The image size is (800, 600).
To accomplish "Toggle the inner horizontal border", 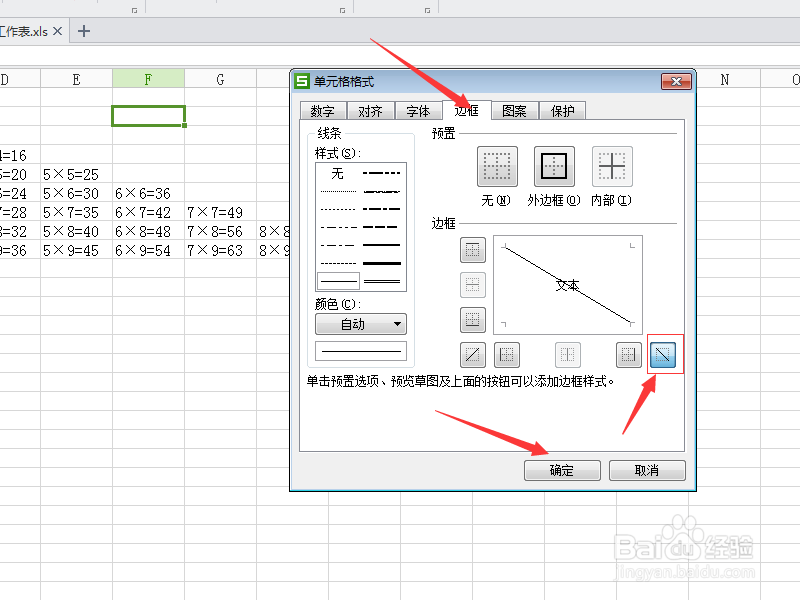I will point(472,282).
